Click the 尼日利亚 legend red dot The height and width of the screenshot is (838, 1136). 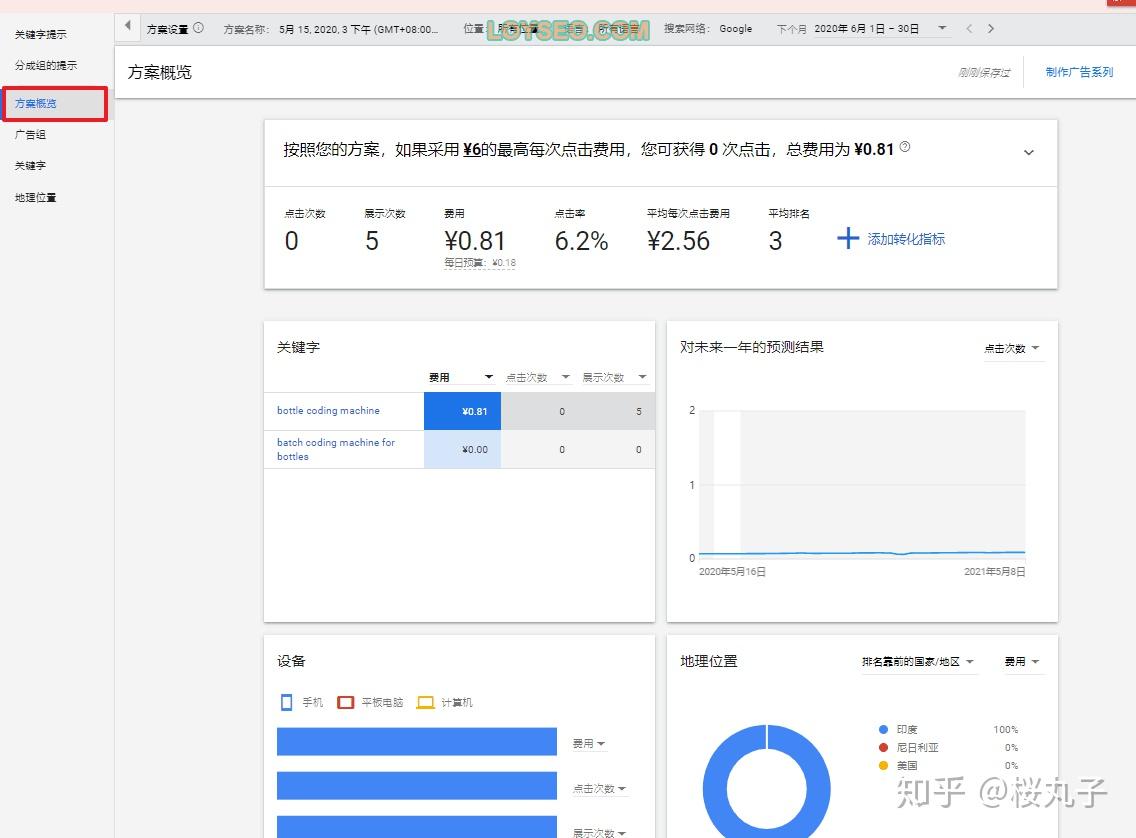click(x=883, y=747)
